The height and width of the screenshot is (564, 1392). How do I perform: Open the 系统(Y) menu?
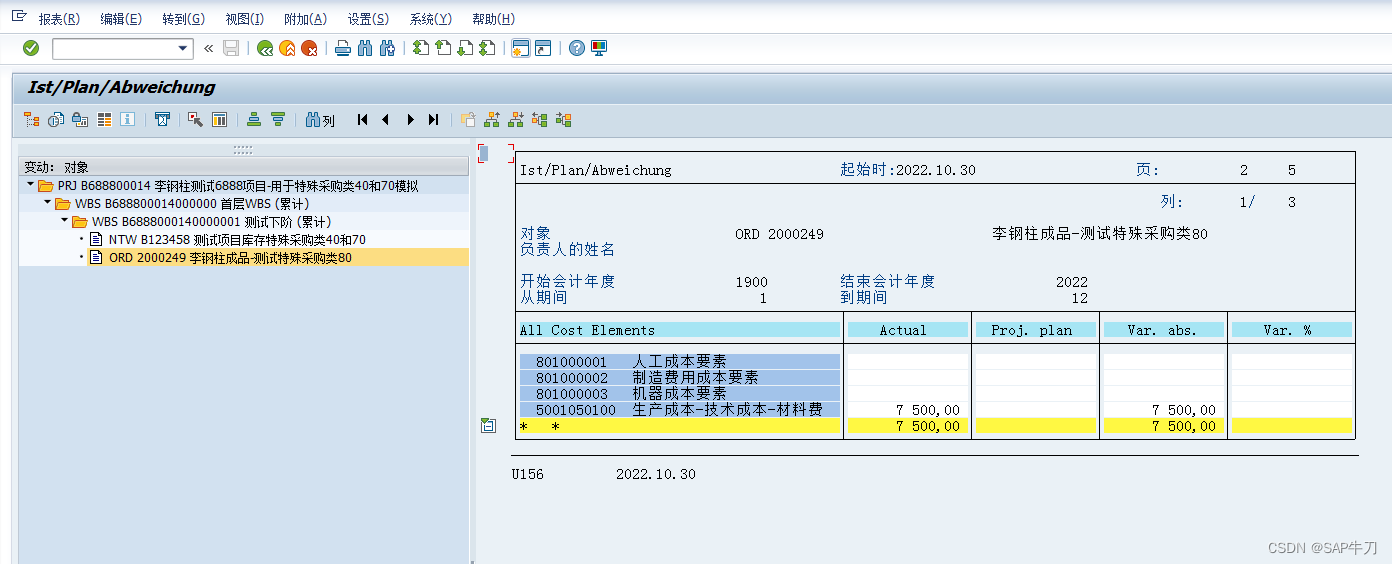[430, 19]
